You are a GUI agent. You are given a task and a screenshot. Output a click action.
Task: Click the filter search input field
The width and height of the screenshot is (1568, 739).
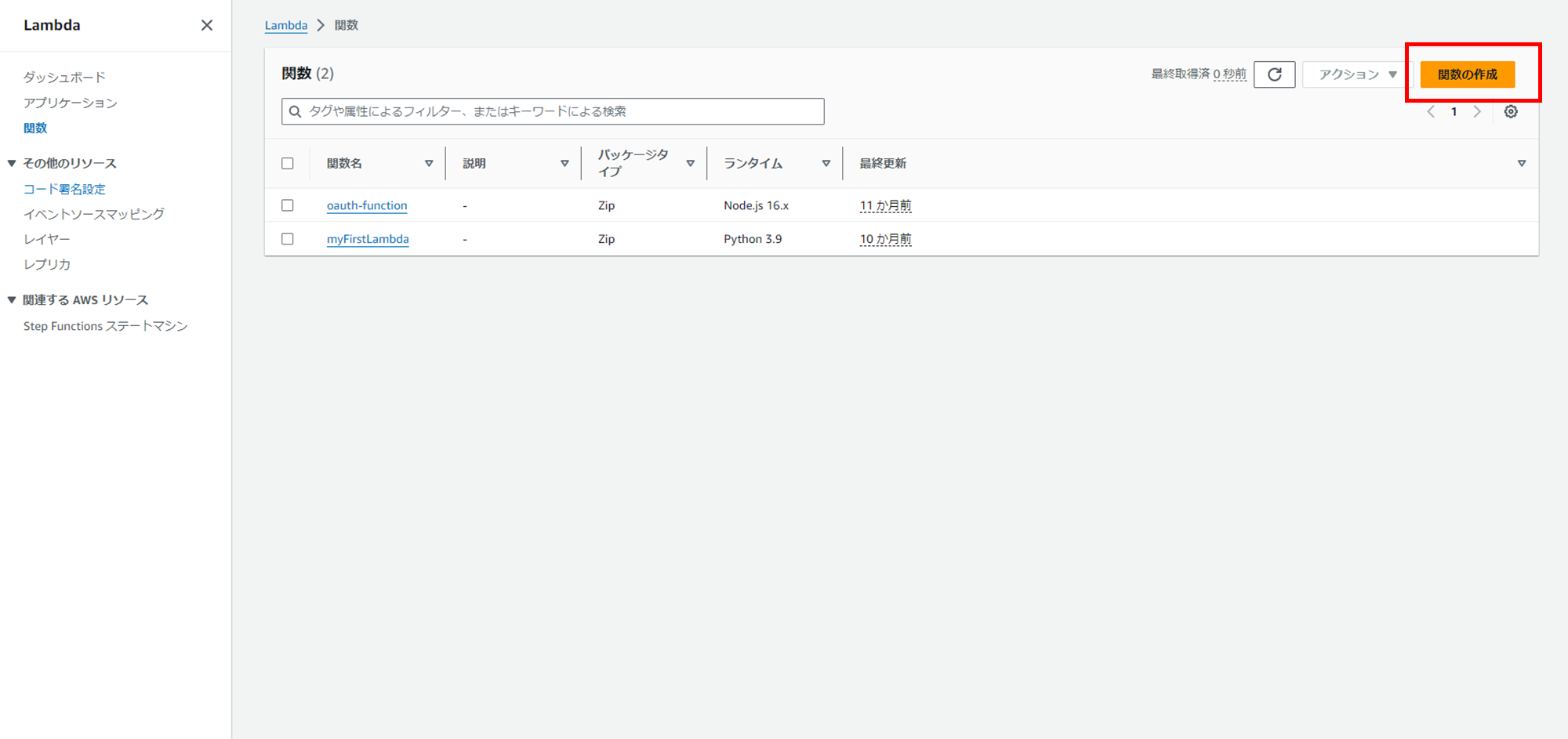[549, 110]
